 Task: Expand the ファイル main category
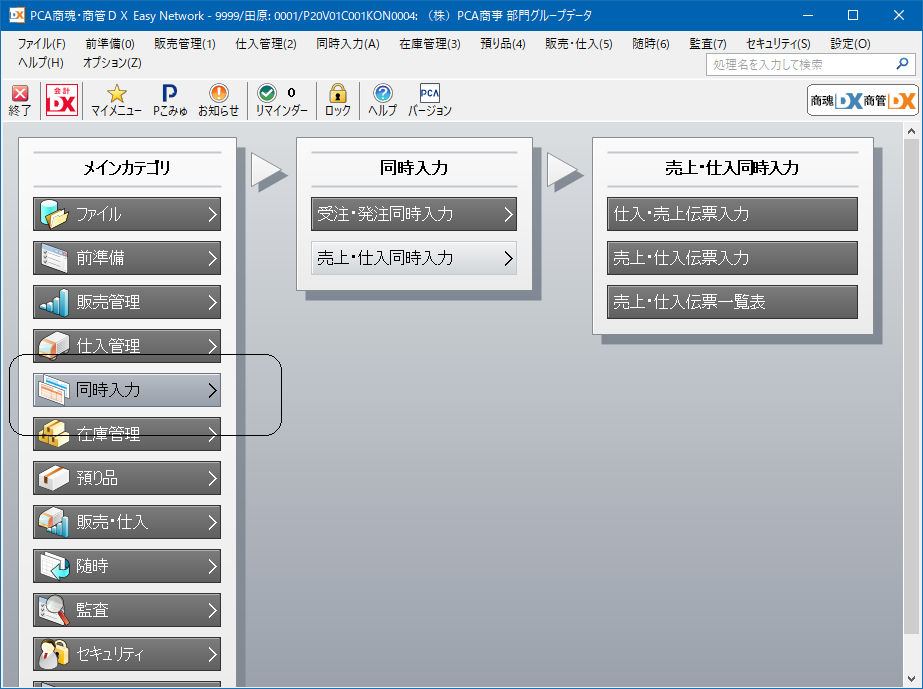coord(127,214)
